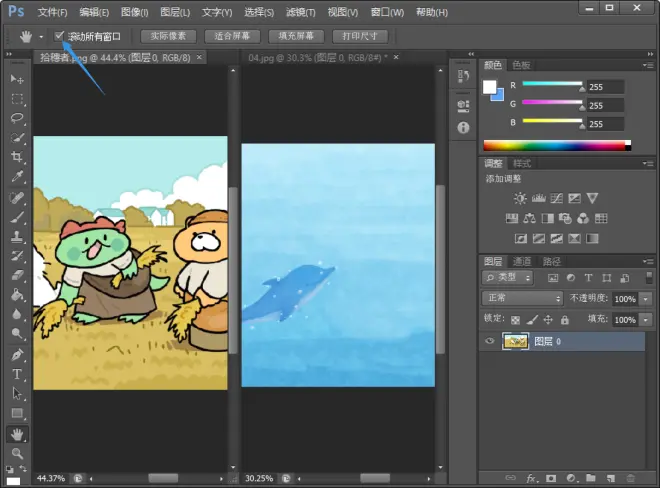This screenshot has height=488, width=660.
Task: Open the Info panel icon
Action: (463, 128)
